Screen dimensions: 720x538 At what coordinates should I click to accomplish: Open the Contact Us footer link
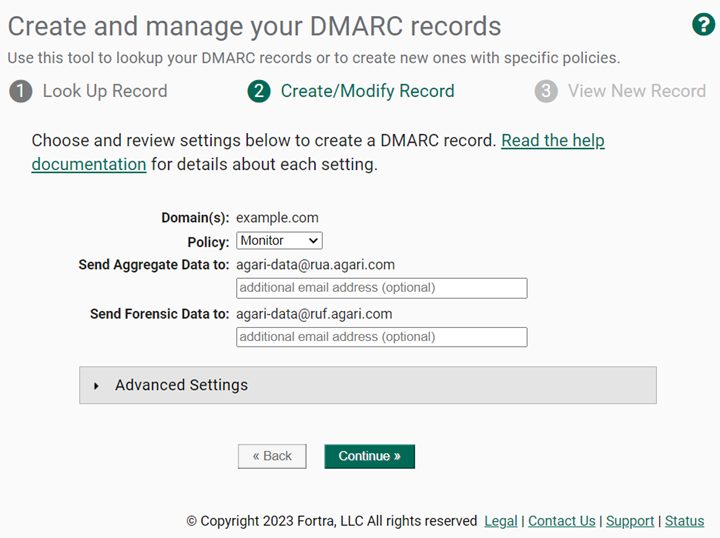click(x=562, y=521)
